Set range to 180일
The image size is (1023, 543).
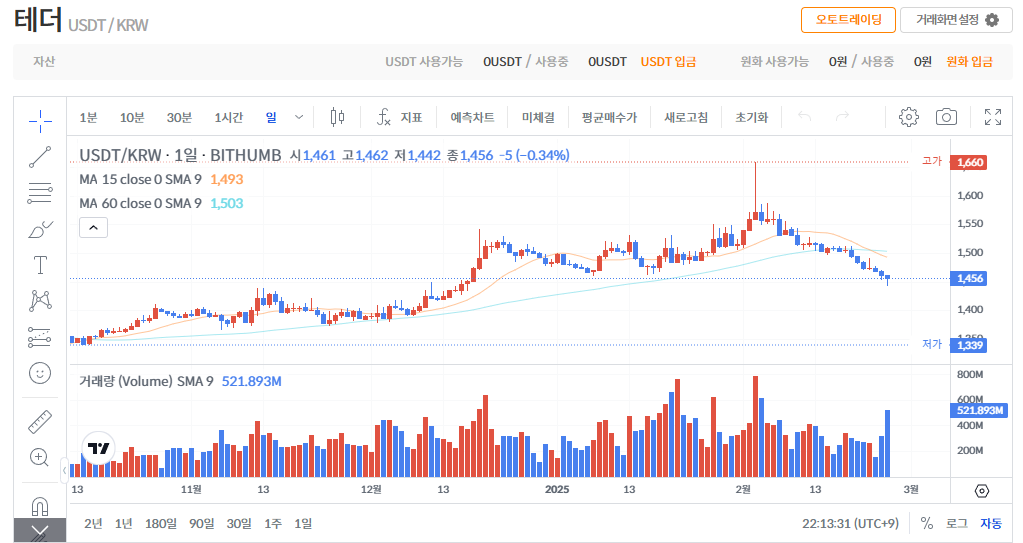click(160, 523)
